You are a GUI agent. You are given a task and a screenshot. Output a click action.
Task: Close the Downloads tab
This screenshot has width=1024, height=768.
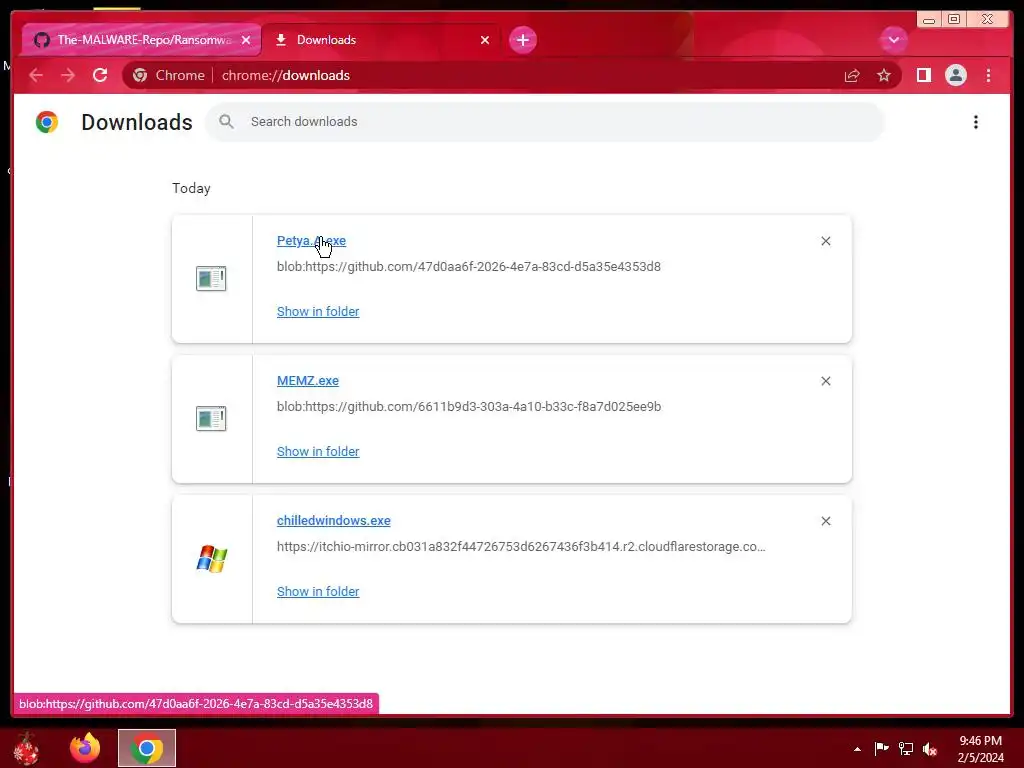pyautogui.click(x=485, y=40)
